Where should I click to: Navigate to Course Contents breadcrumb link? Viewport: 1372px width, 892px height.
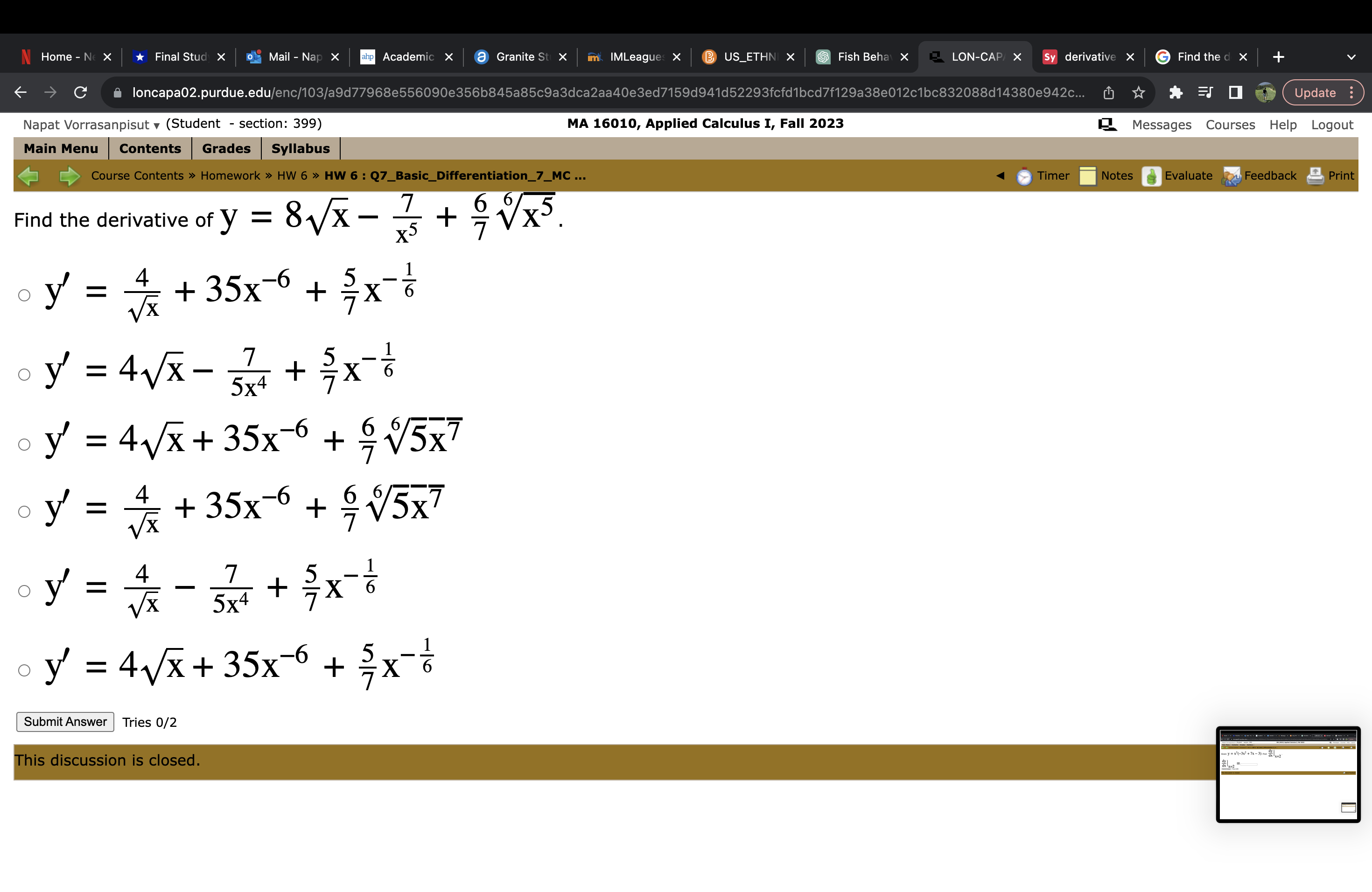point(137,176)
